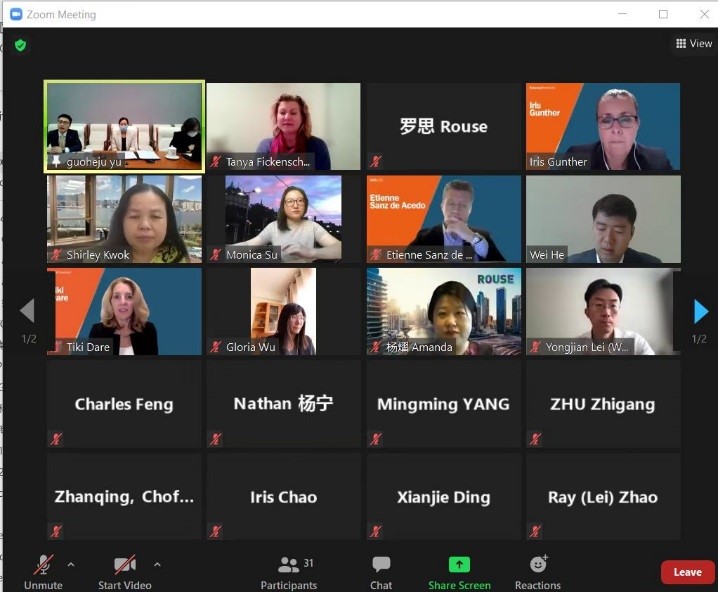The image size is (718, 592).
Task: Open the View layout dropdown
Action: point(694,43)
